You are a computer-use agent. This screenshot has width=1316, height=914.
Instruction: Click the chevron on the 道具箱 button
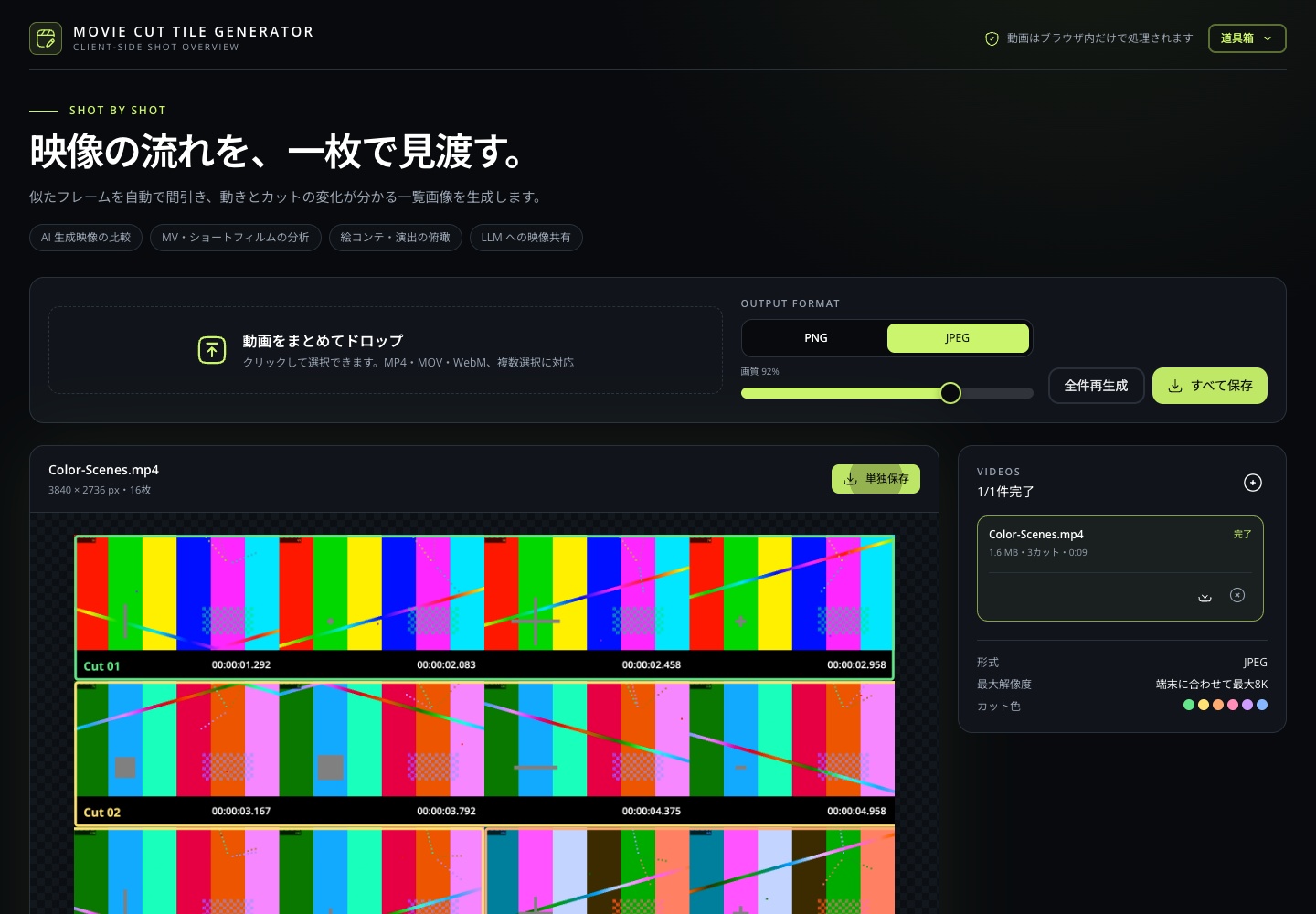click(x=1268, y=38)
